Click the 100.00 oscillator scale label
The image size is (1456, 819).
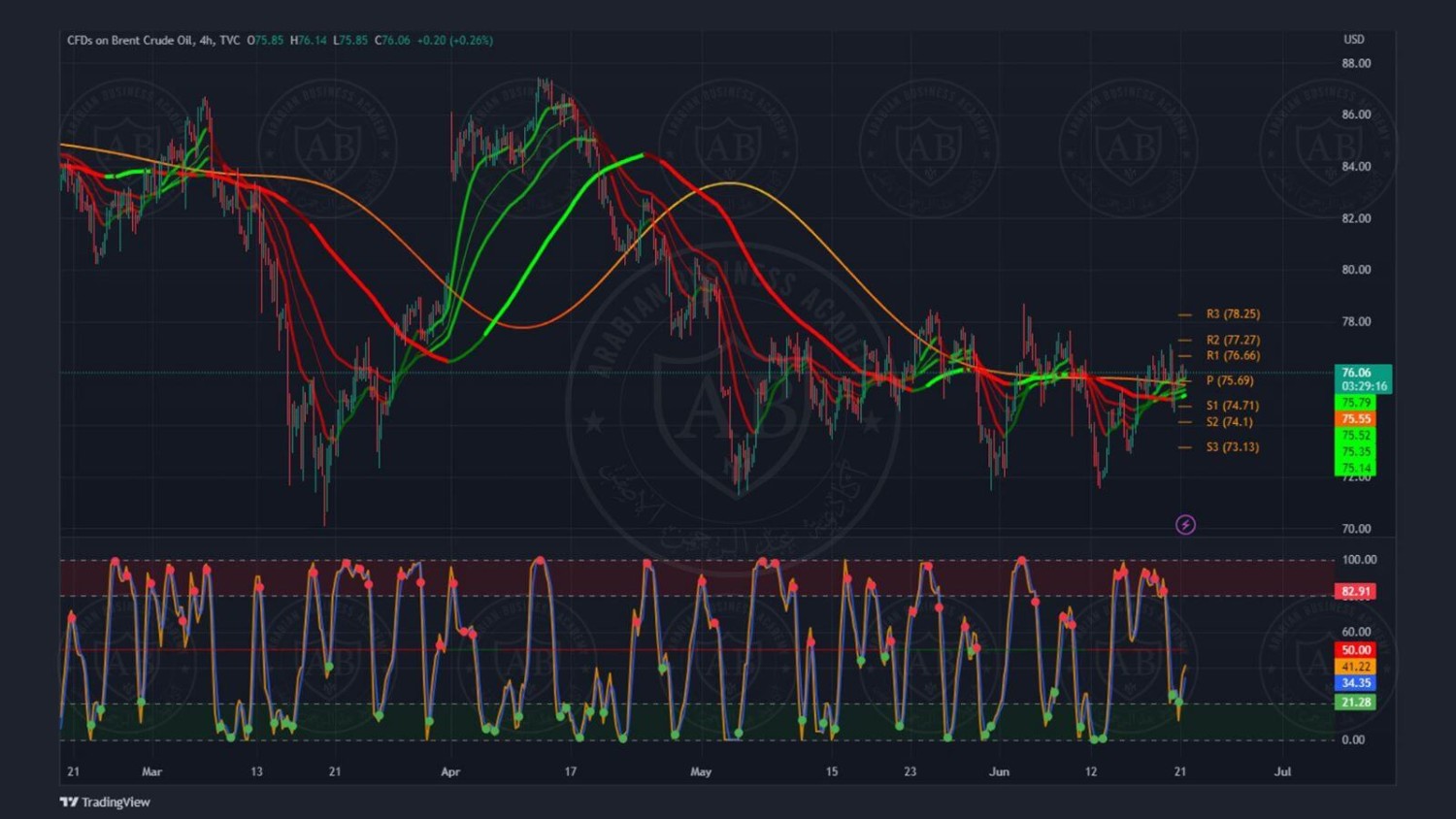coord(1359,560)
